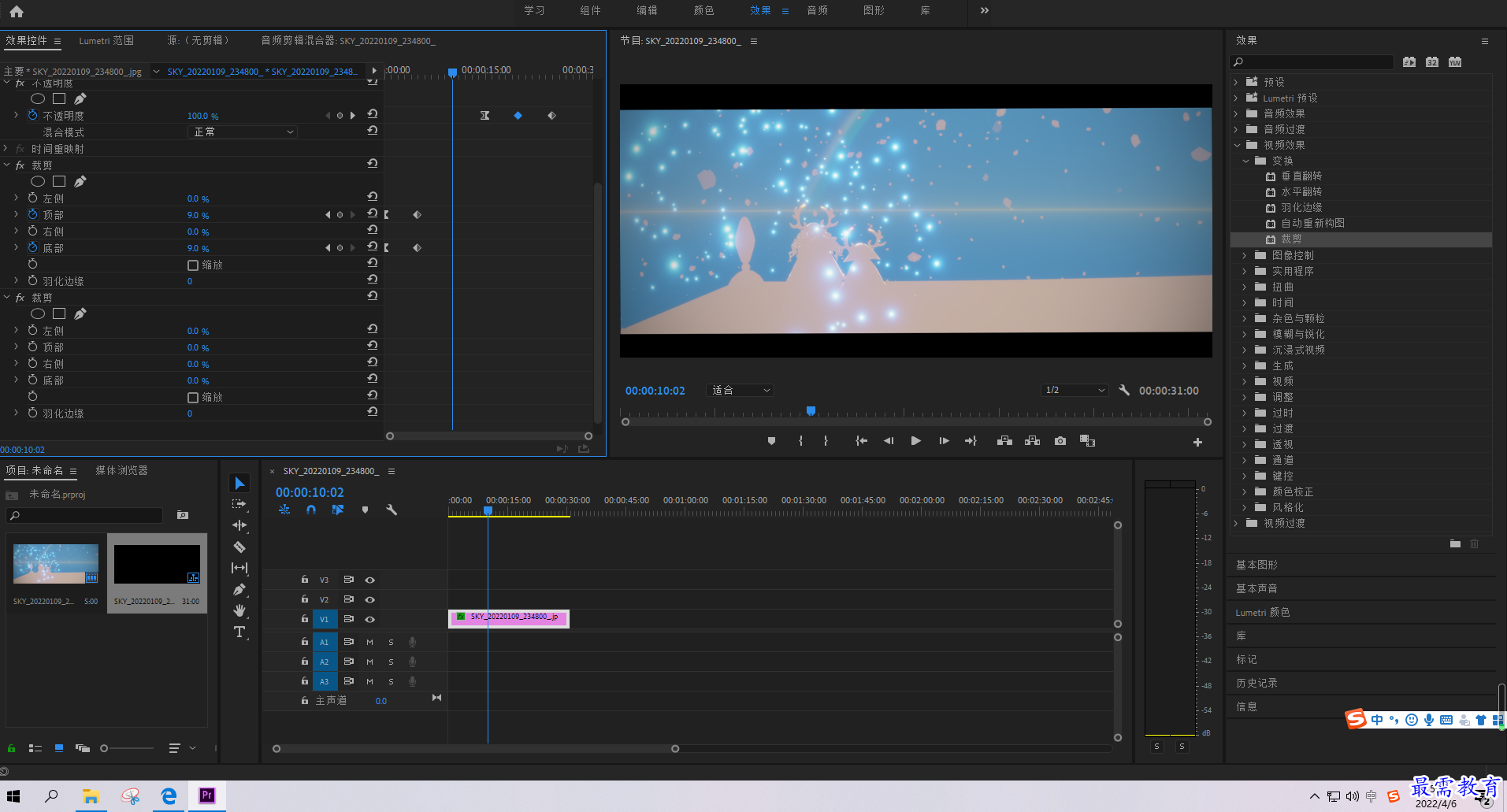
Task: Open timeline display settings wrench
Action: (392, 510)
